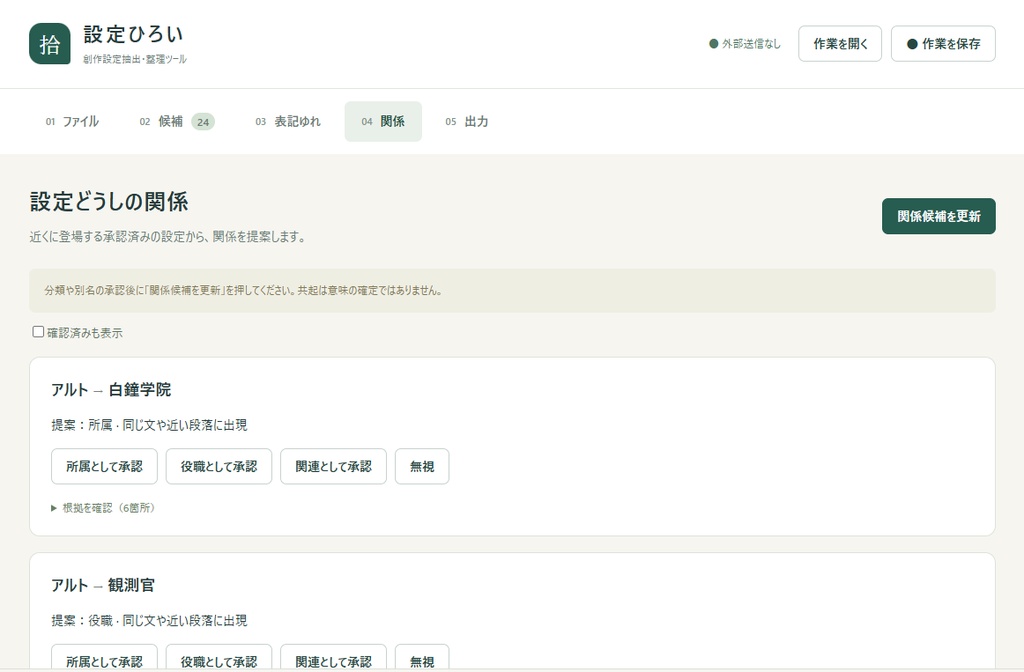The width and height of the screenshot is (1024, 672).
Task: Click the アルト – 観測官 card heading
Action: (103, 585)
